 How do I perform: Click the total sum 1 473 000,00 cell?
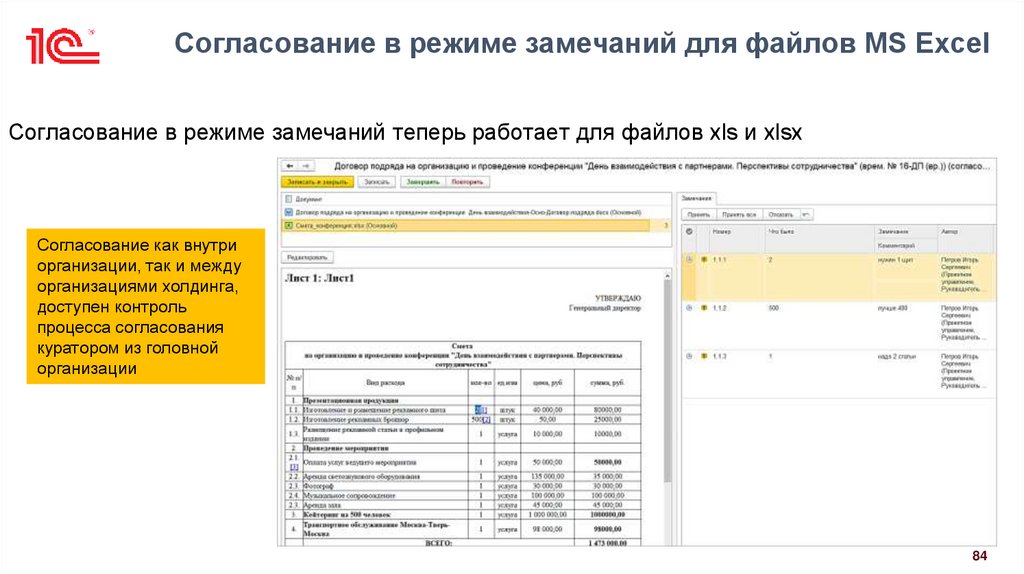point(607,543)
